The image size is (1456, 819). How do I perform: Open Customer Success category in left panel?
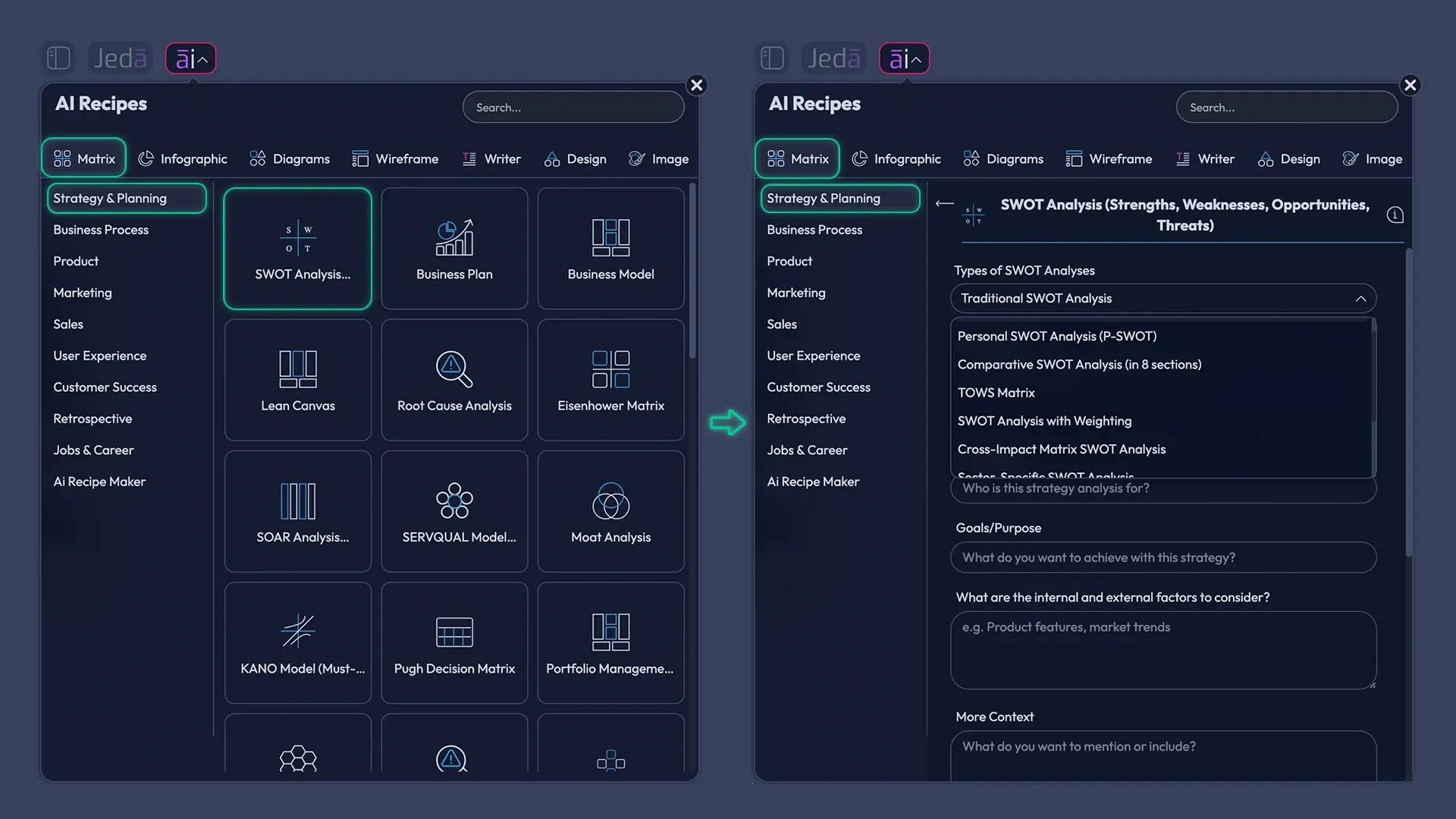(105, 387)
